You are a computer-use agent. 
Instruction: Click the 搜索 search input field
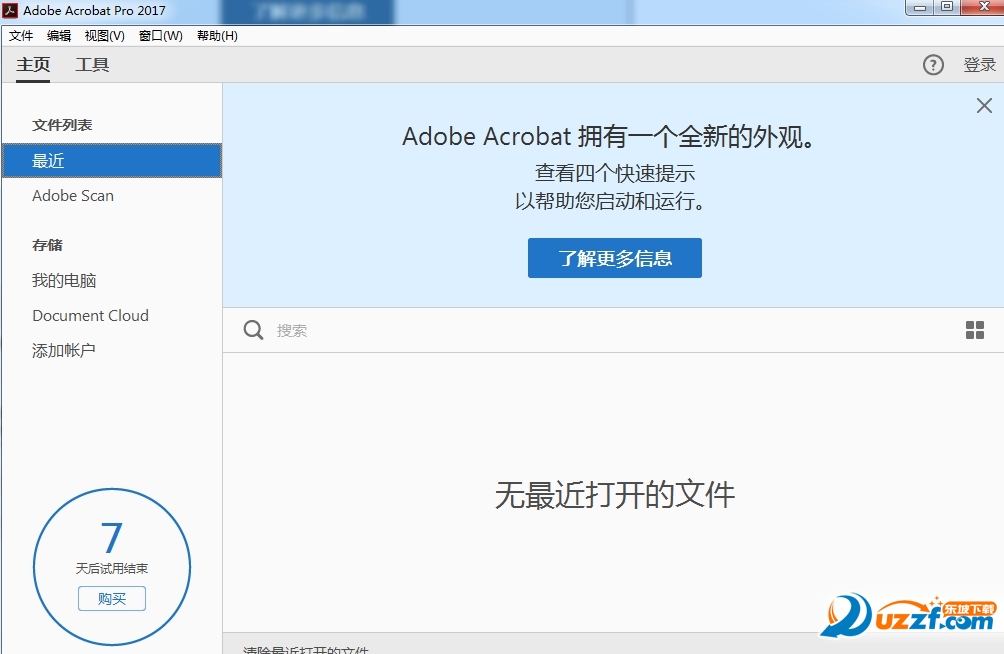600,330
